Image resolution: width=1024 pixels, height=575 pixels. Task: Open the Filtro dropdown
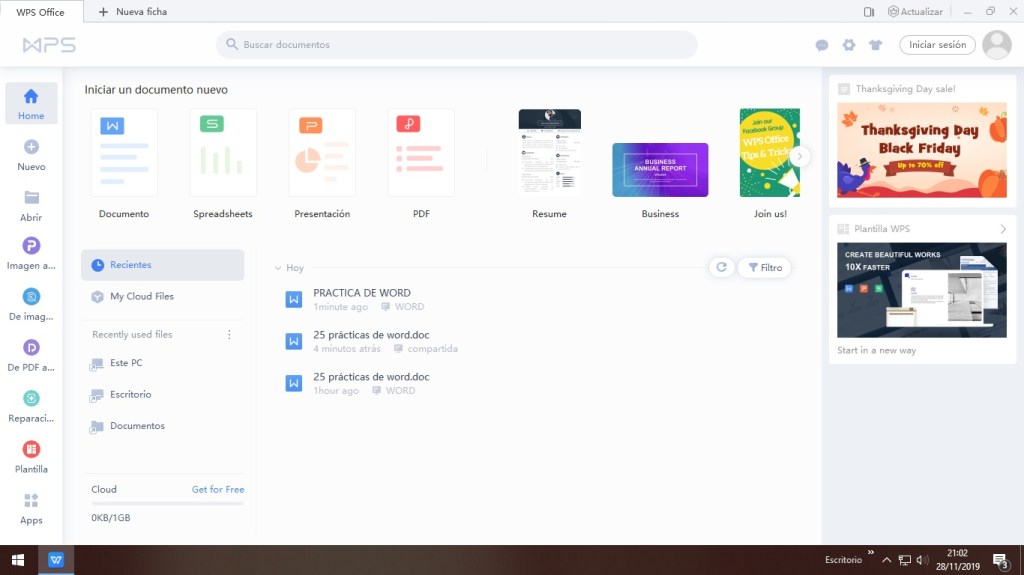click(x=765, y=267)
